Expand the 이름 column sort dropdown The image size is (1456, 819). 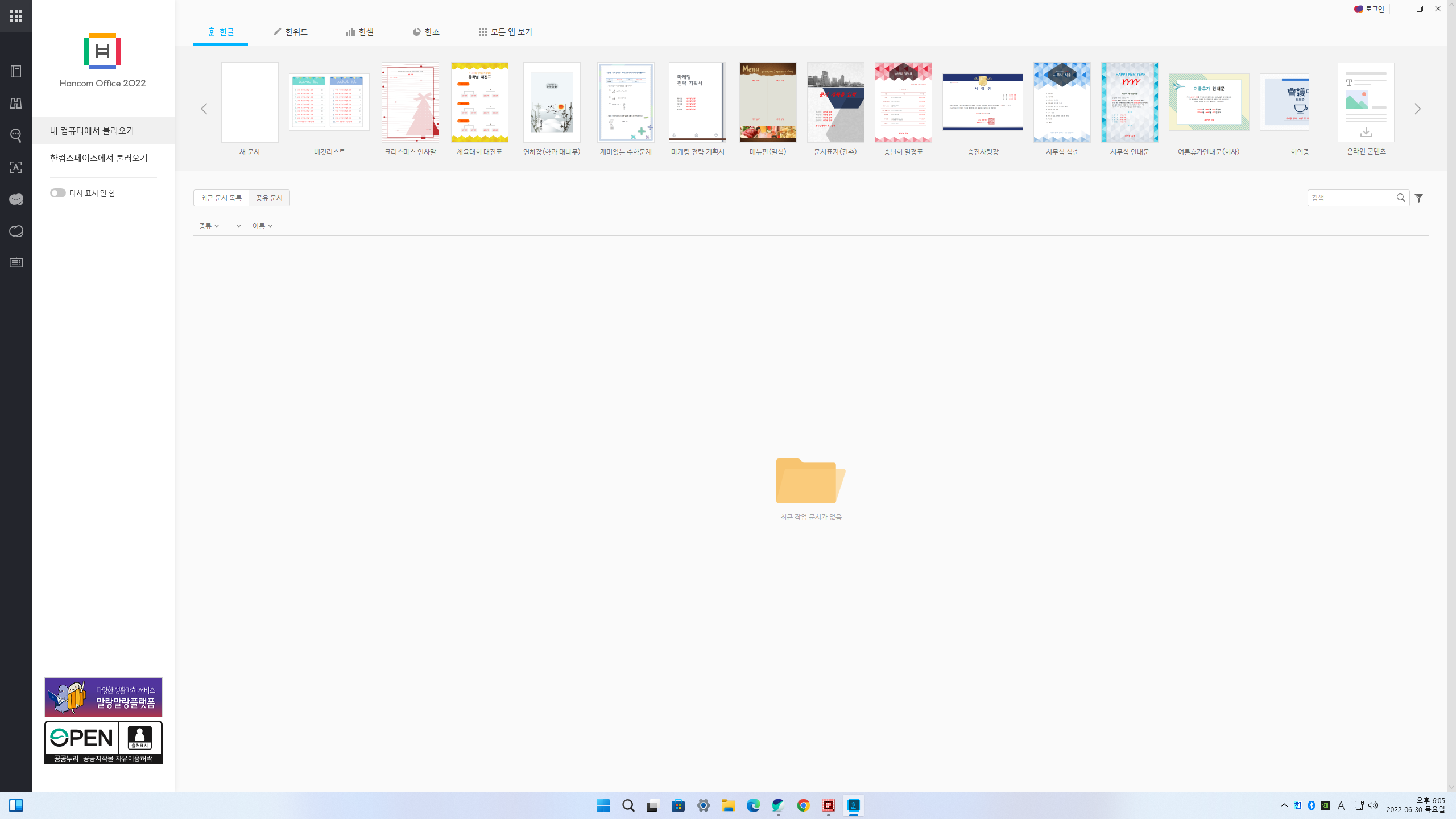tap(262, 226)
